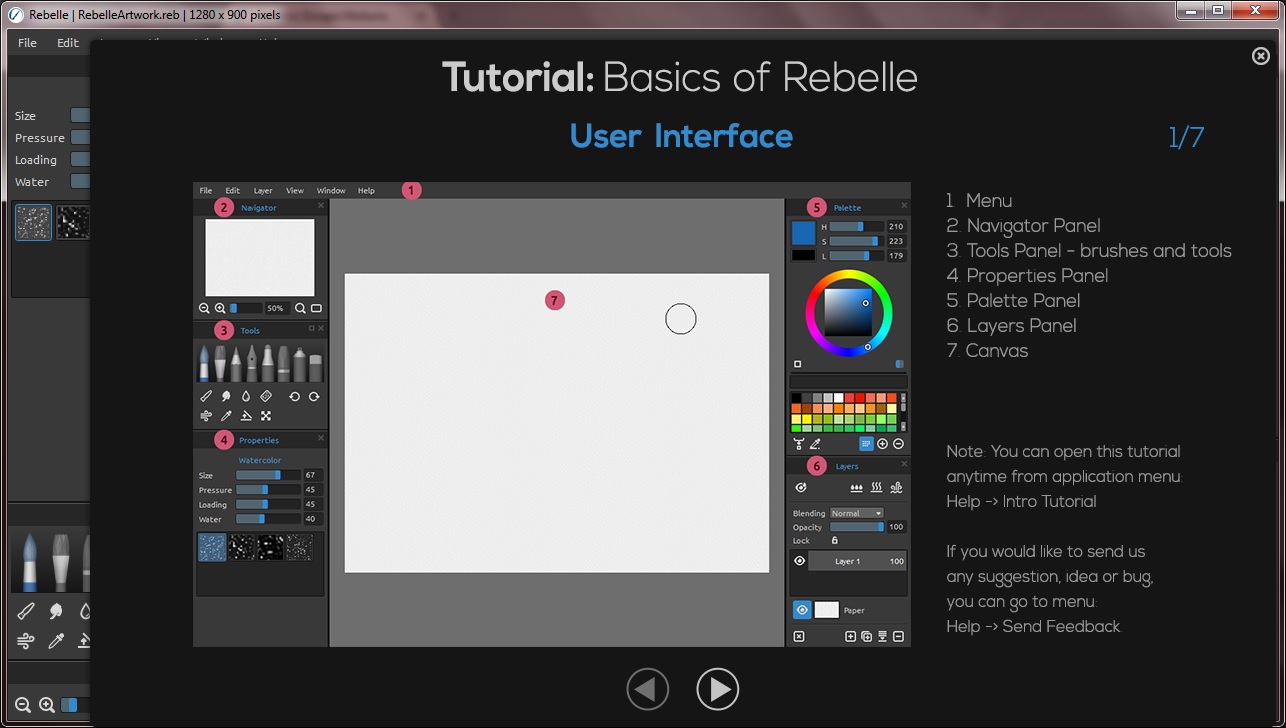This screenshot has height=728, width=1286.
Task: Click the Water slider in the left panel
Action: coord(80,181)
